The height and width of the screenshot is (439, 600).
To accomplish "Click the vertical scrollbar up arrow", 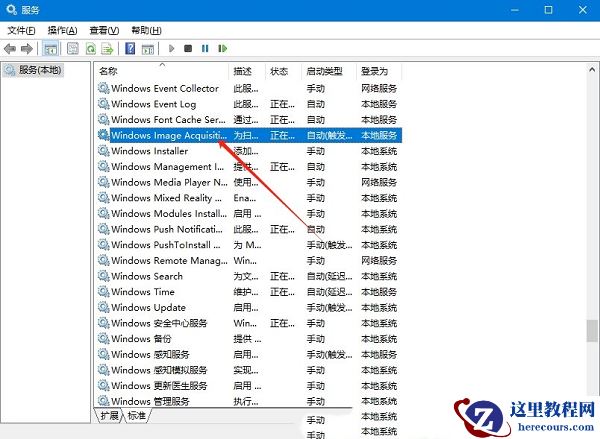I will tap(592, 70).
